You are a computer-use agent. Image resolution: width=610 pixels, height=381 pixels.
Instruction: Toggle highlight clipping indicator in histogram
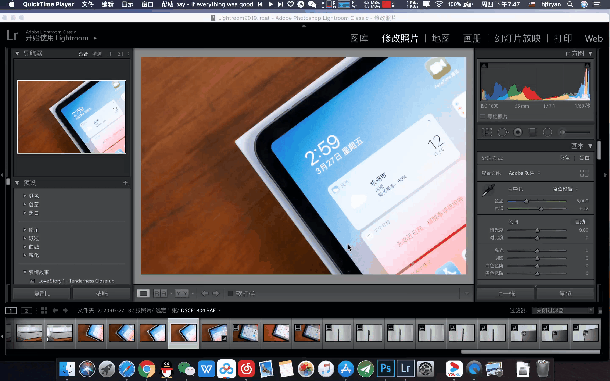click(x=587, y=65)
